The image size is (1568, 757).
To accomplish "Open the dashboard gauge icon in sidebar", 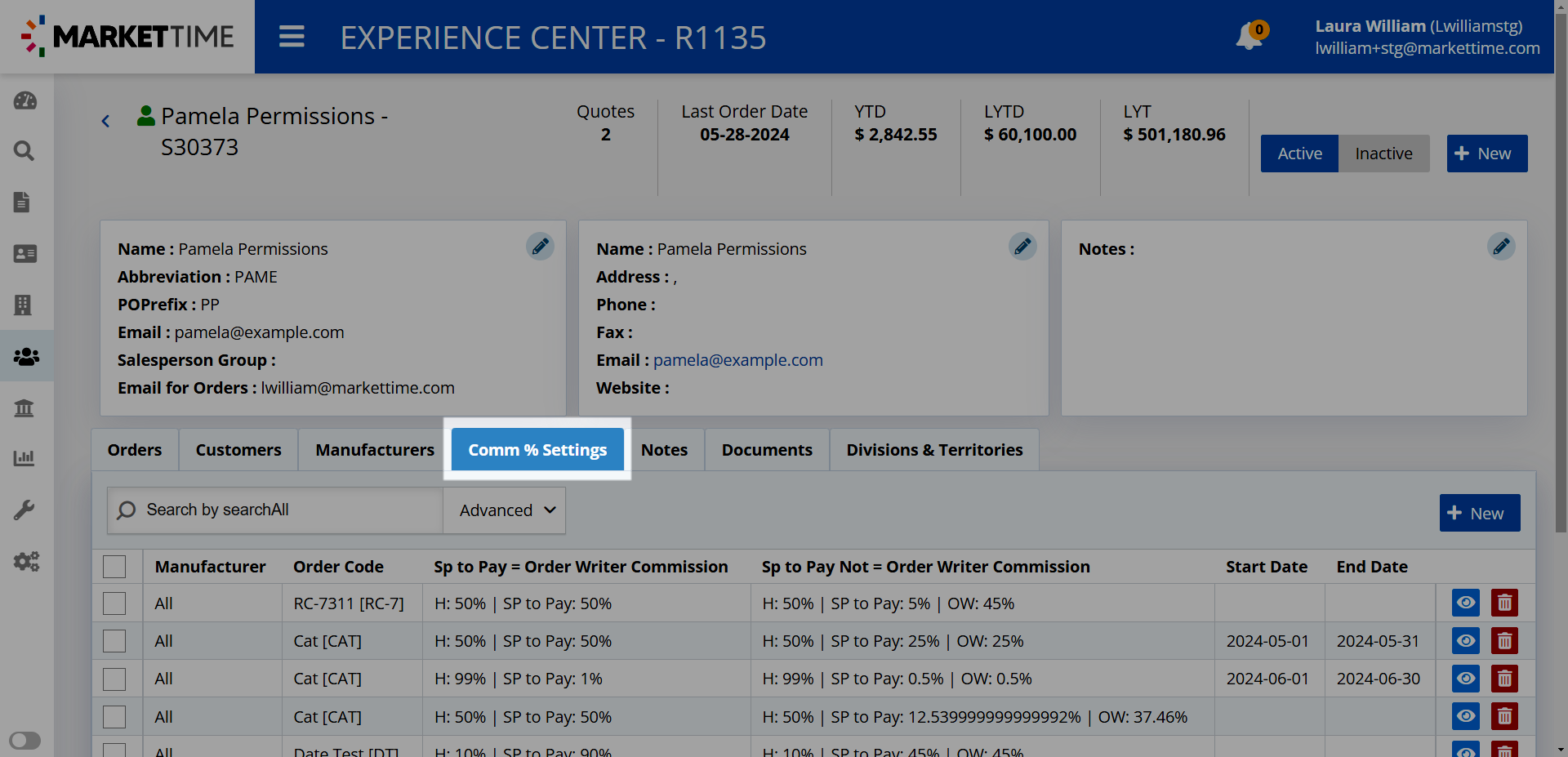I will [25, 100].
